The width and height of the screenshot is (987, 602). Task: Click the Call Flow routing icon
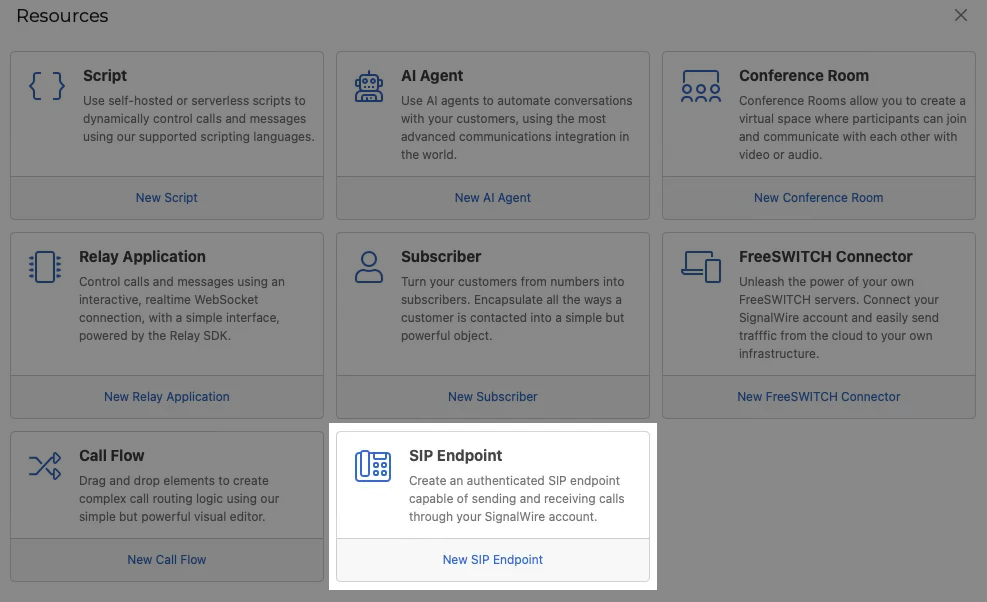click(46, 466)
